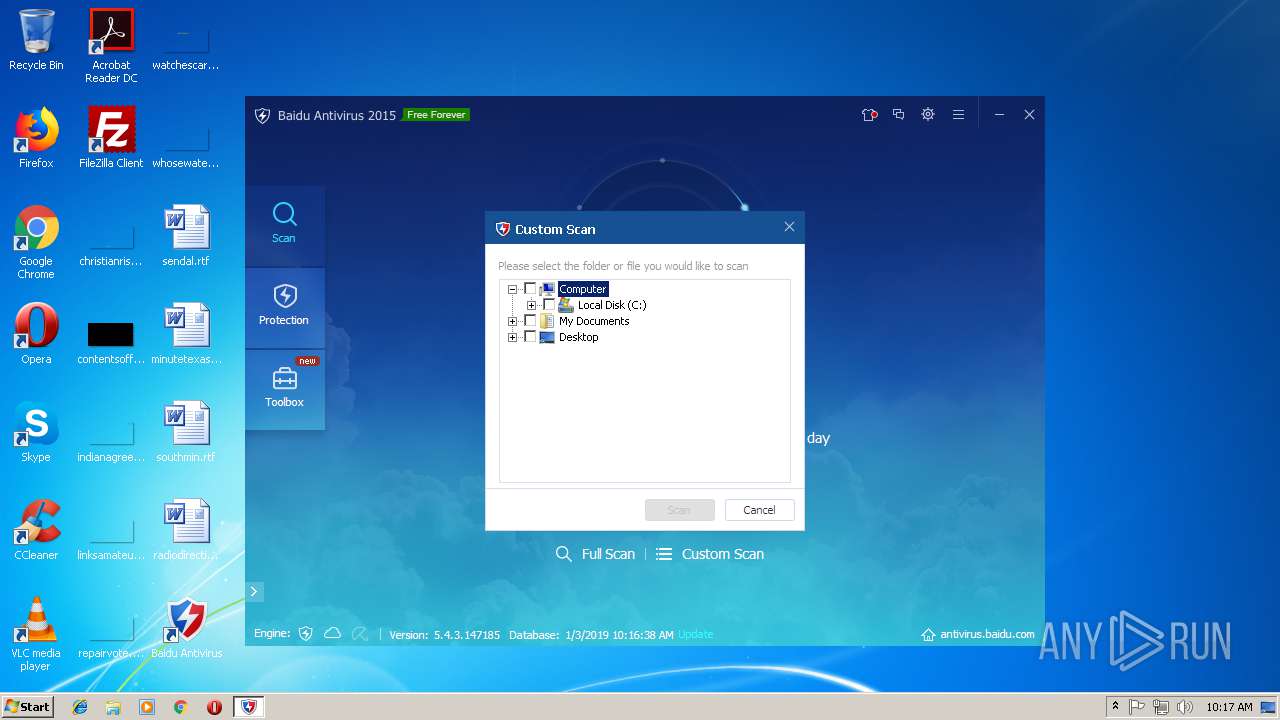
Task: Launch Google Chrome desktop shortcut
Action: tap(36, 242)
